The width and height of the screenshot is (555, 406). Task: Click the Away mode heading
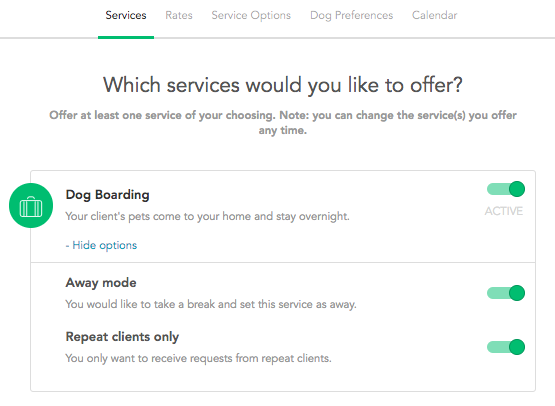(x=101, y=282)
